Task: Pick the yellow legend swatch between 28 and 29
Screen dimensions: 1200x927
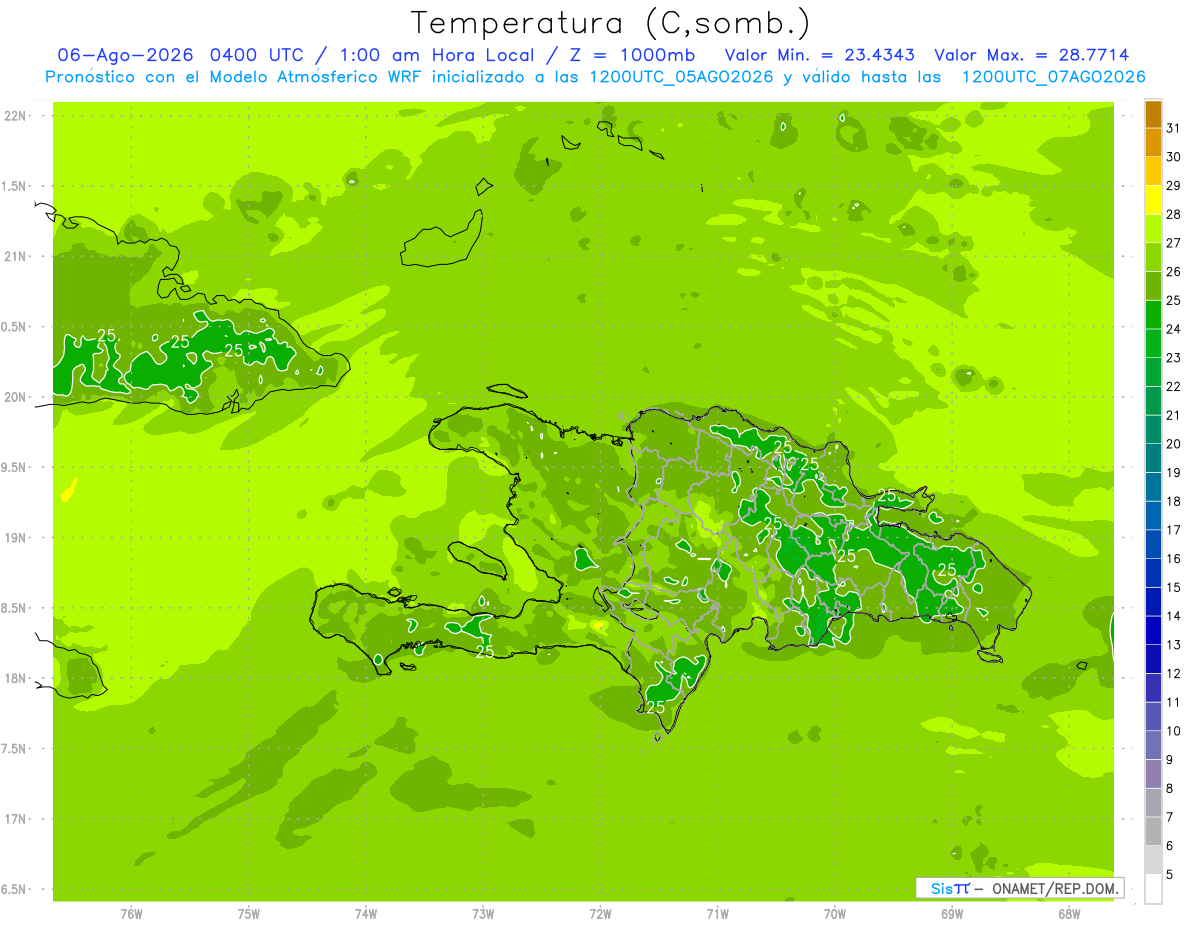Action: (1153, 200)
